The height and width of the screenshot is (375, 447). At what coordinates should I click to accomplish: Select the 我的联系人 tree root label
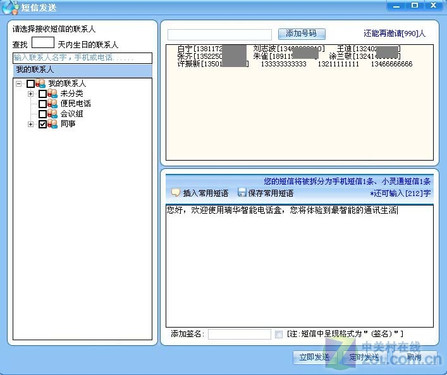point(67,83)
